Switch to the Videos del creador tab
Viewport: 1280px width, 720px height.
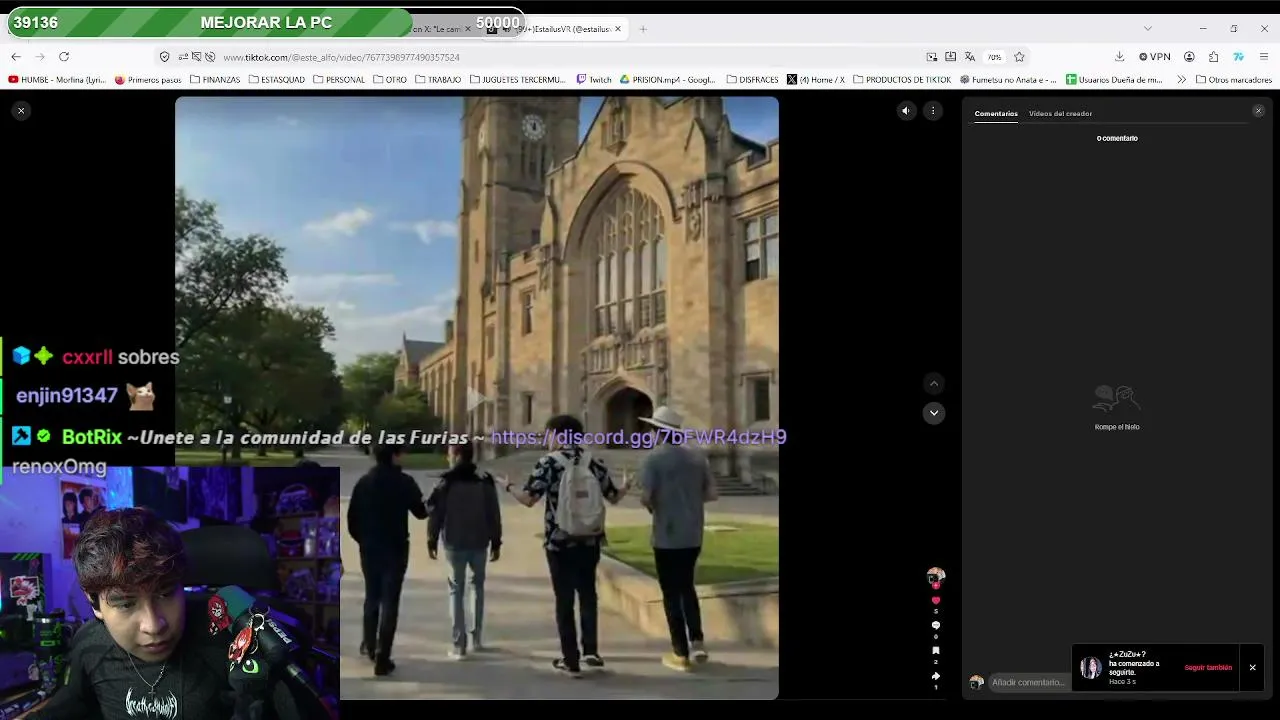pos(1060,114)
